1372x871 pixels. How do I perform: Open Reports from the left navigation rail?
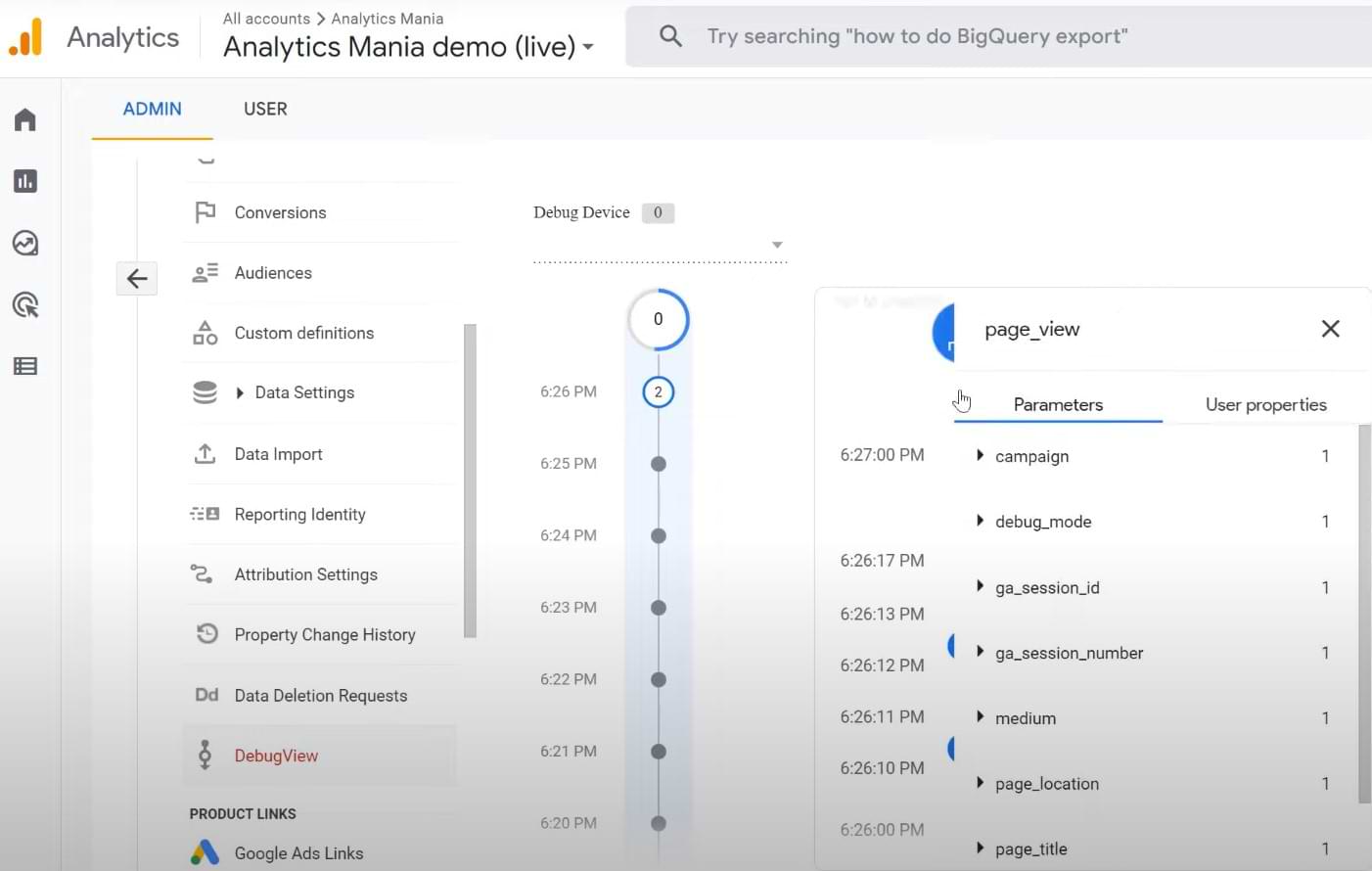click(24, 181)
